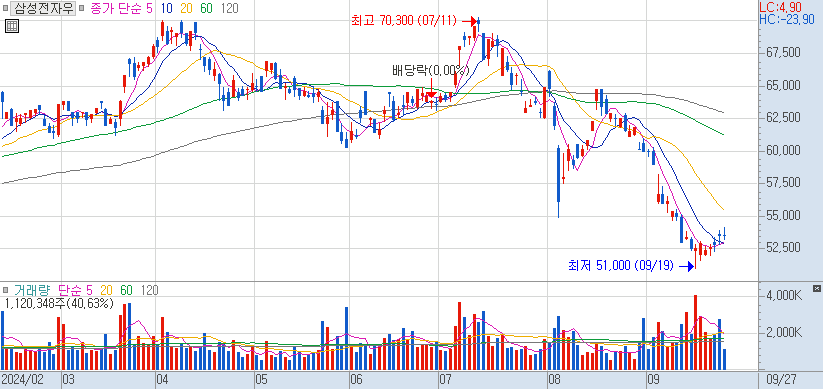The image size is (823, 389).
Task: Select the gray 120-day price moving average label
Action: tap(230, 8)
